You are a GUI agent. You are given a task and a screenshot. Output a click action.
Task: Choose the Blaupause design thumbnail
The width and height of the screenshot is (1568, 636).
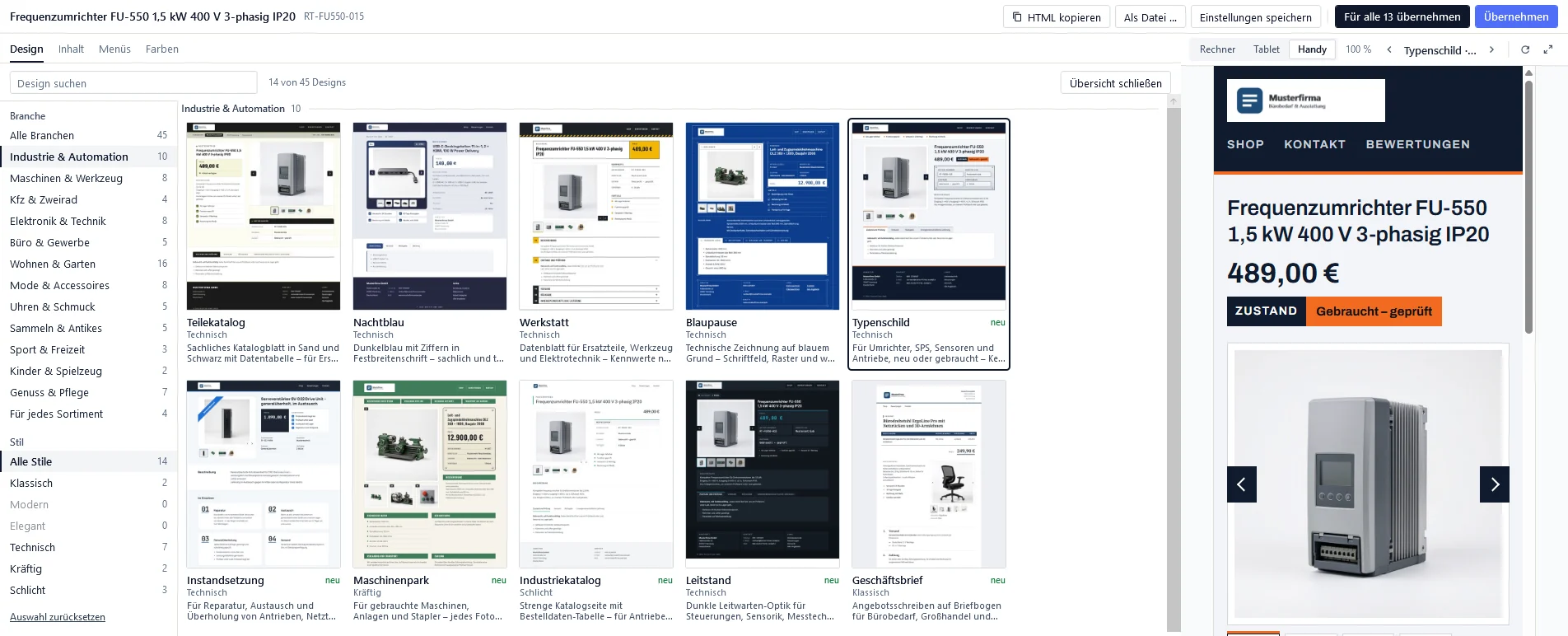pyautogui.click(x=763, y=216)
